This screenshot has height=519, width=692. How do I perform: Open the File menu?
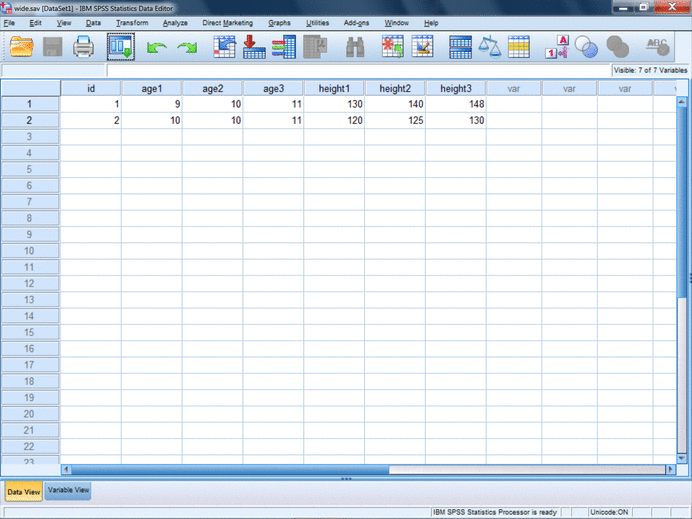click(9, 23)
